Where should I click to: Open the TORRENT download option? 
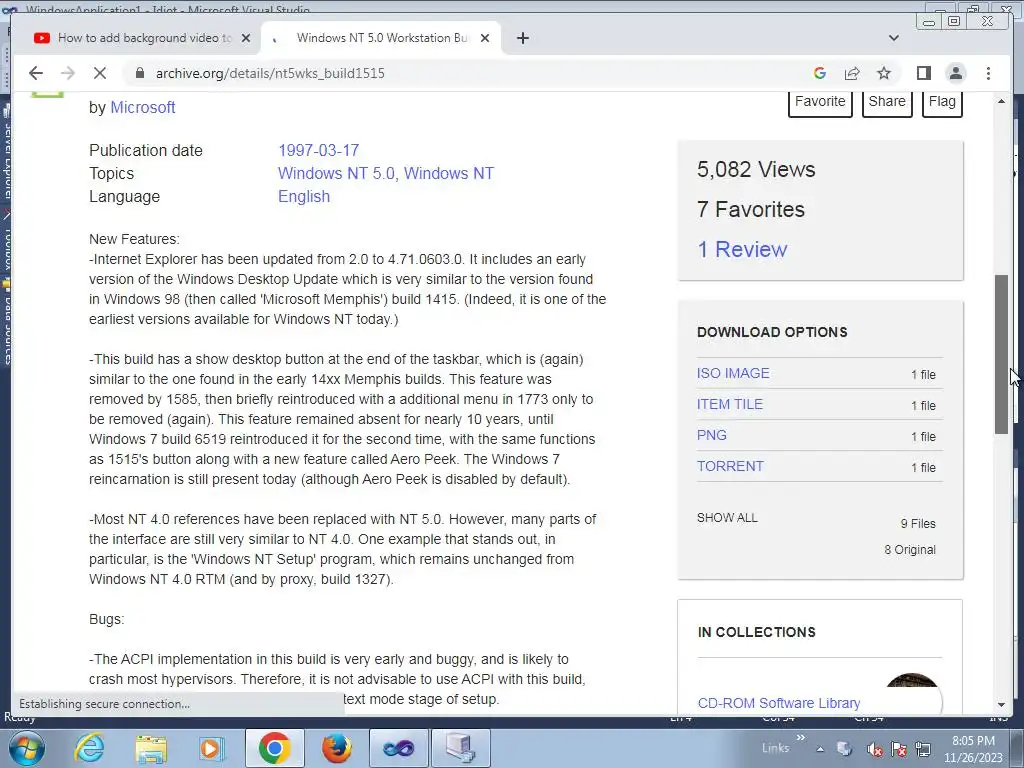(x=730, y=466)
